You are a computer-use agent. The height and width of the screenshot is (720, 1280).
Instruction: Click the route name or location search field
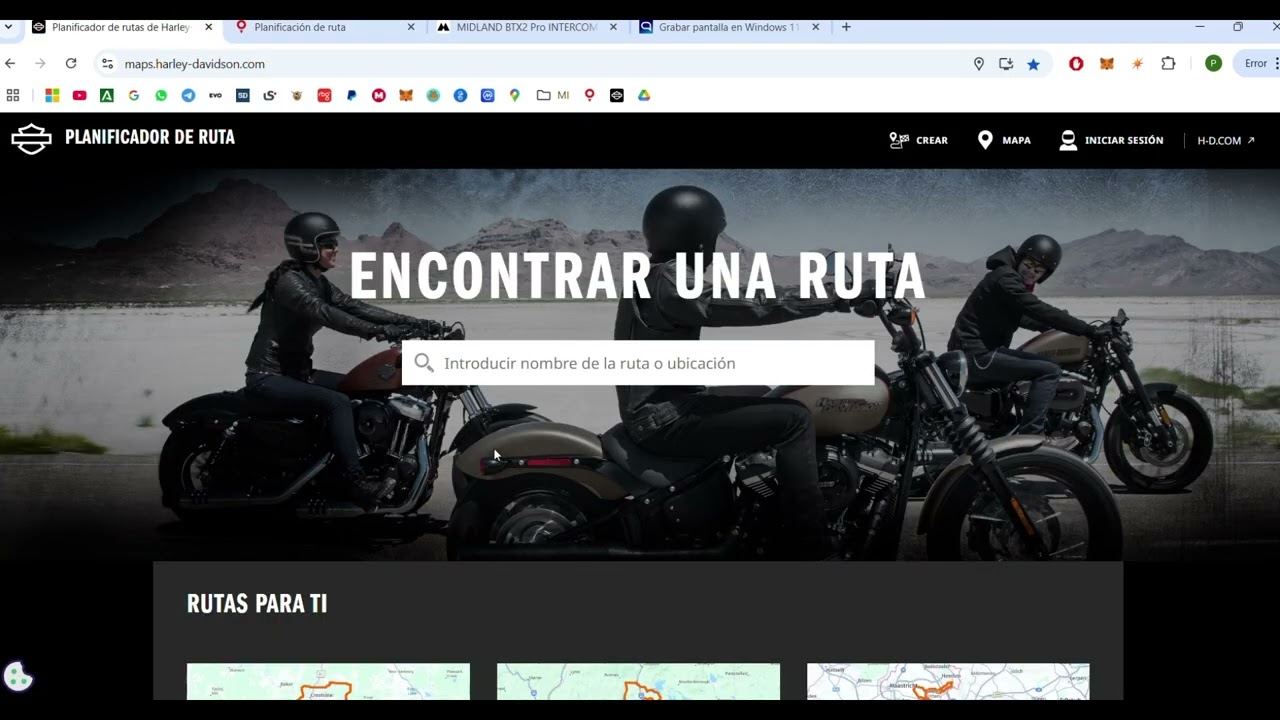(x=638, y=363)
